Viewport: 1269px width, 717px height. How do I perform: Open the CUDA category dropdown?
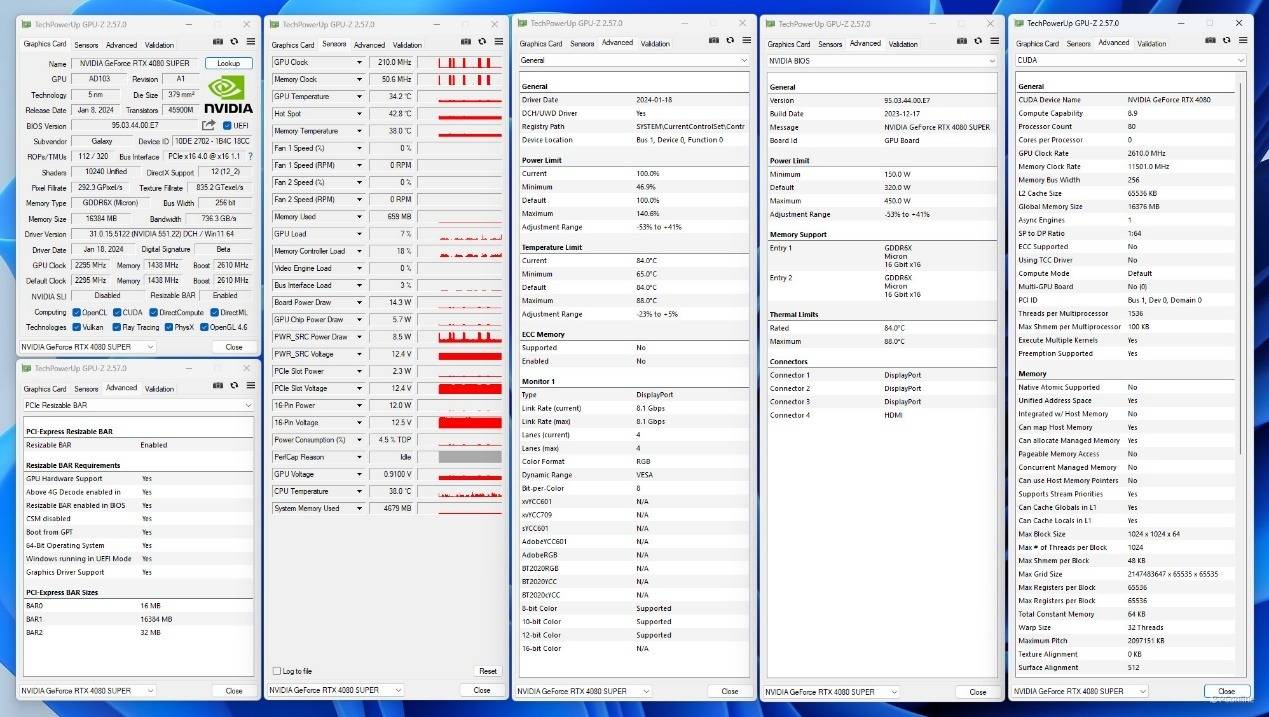tap(1130, 60)
